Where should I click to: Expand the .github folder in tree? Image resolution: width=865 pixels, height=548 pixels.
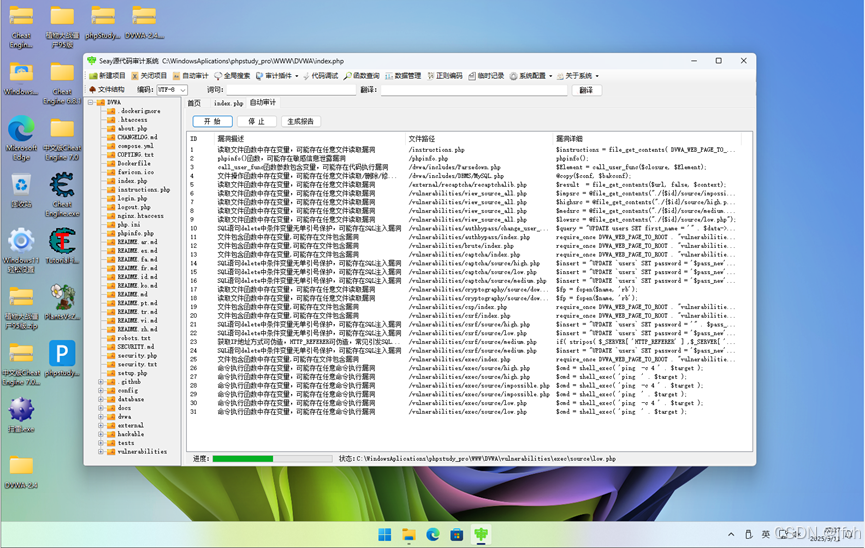pos(101,382)
